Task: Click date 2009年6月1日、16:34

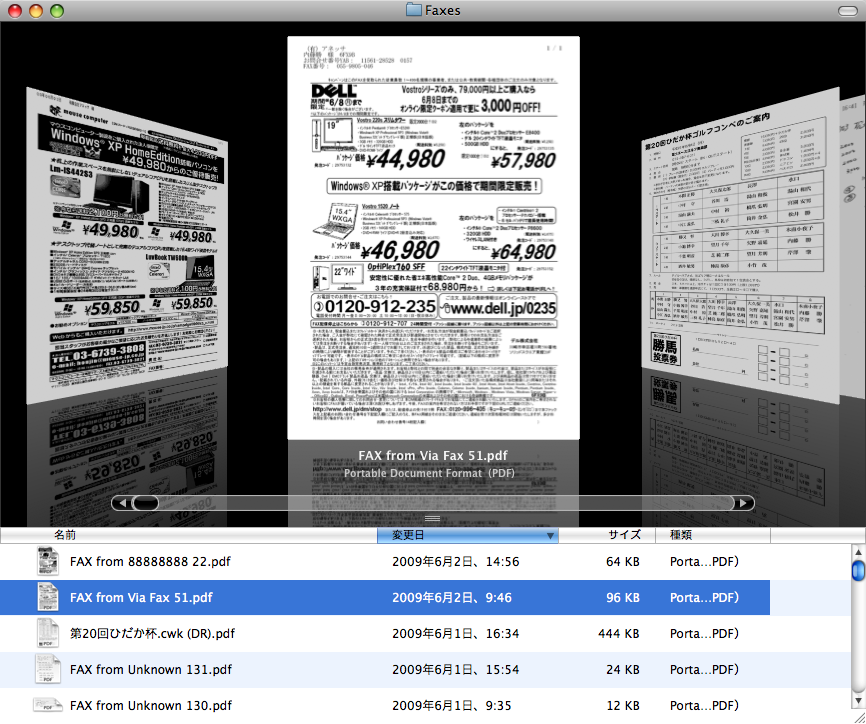Action: 456,633
